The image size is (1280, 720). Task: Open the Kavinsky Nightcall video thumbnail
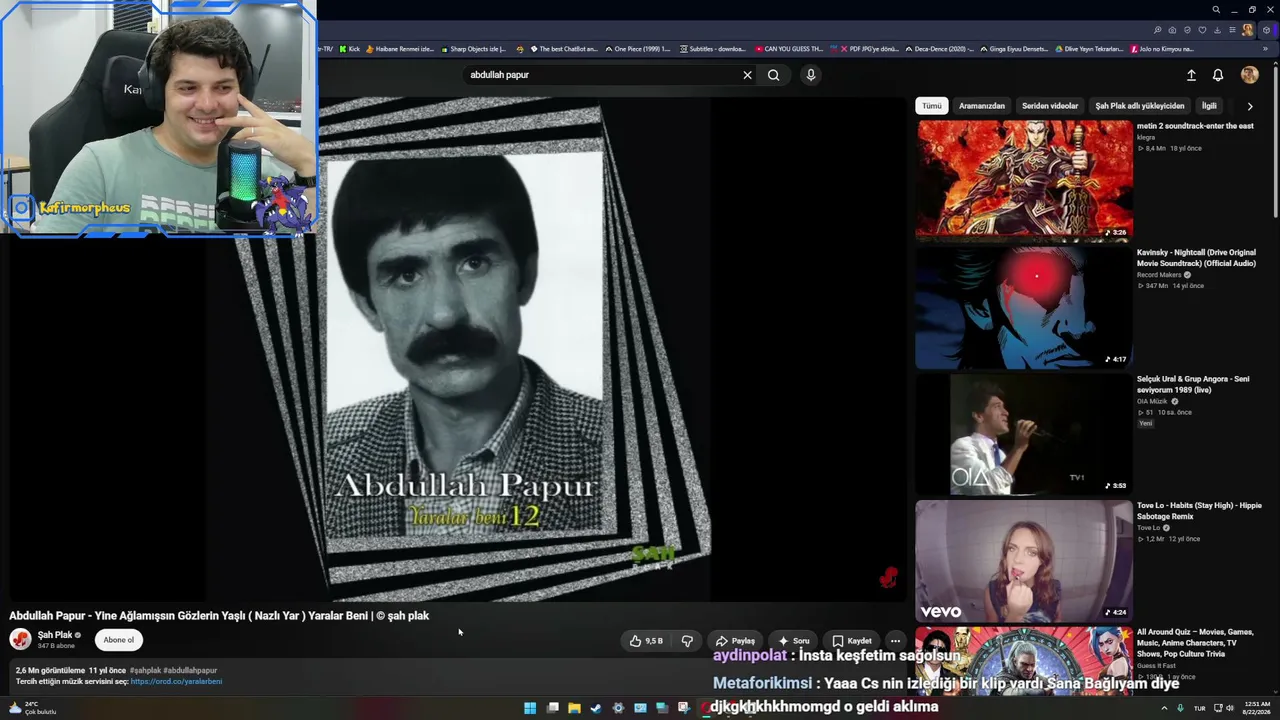(1024, 308)
